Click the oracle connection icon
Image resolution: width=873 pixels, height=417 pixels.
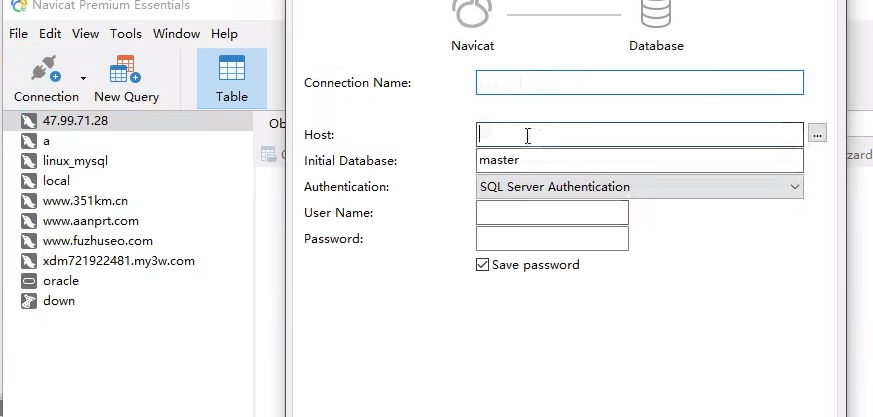click(x=28, y=281)
